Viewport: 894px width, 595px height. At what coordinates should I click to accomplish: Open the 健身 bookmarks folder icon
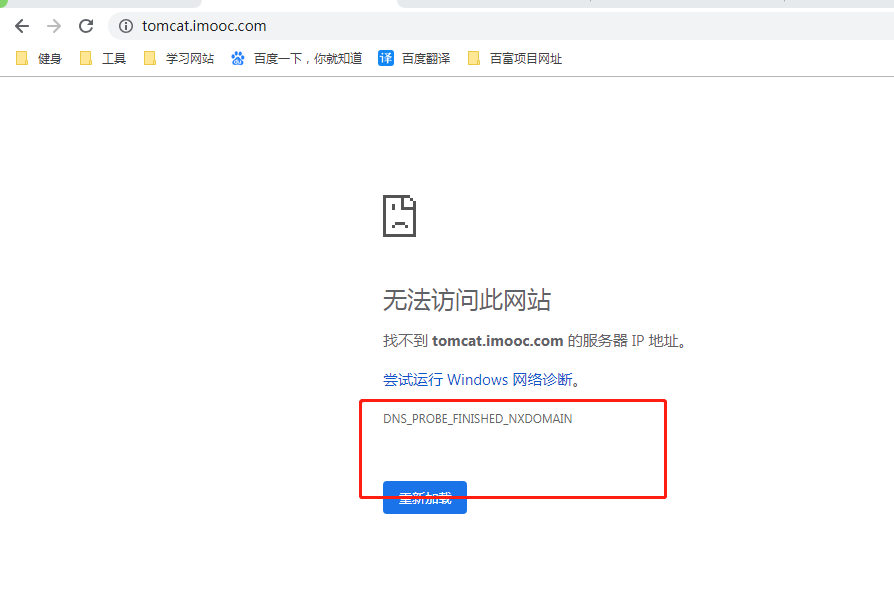22,57
